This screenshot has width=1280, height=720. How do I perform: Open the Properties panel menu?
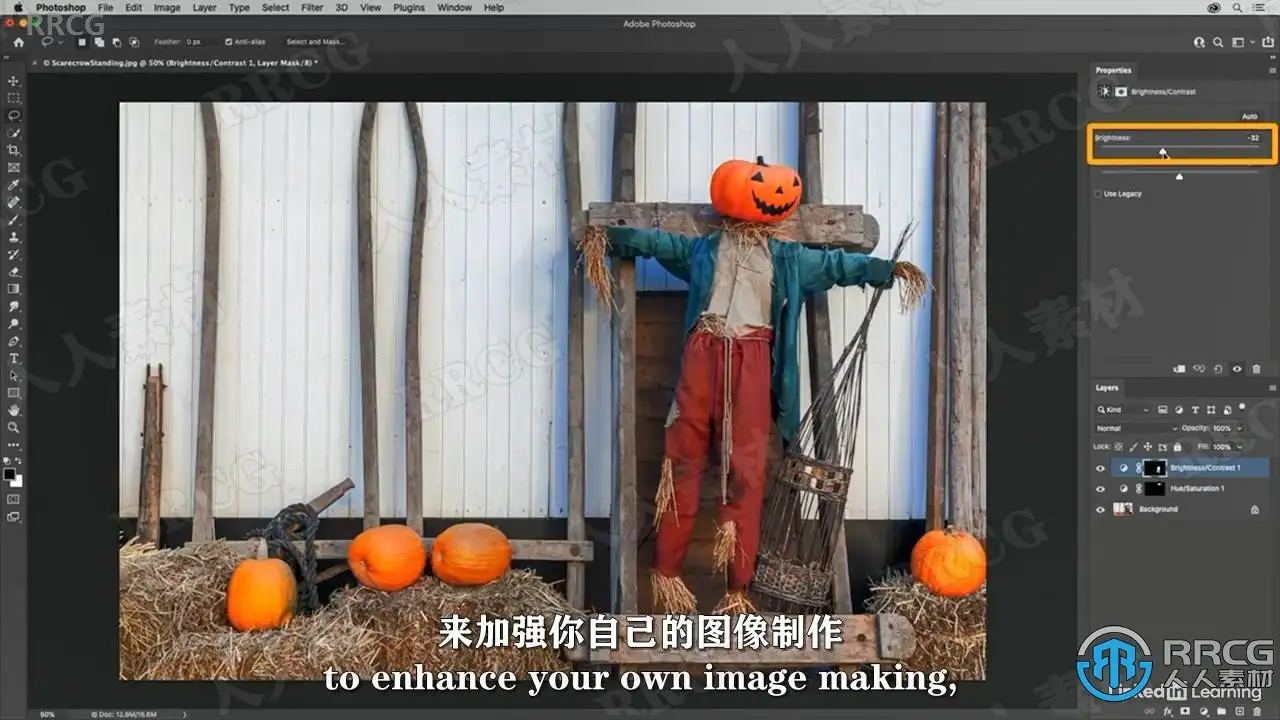coord(1271,70)
